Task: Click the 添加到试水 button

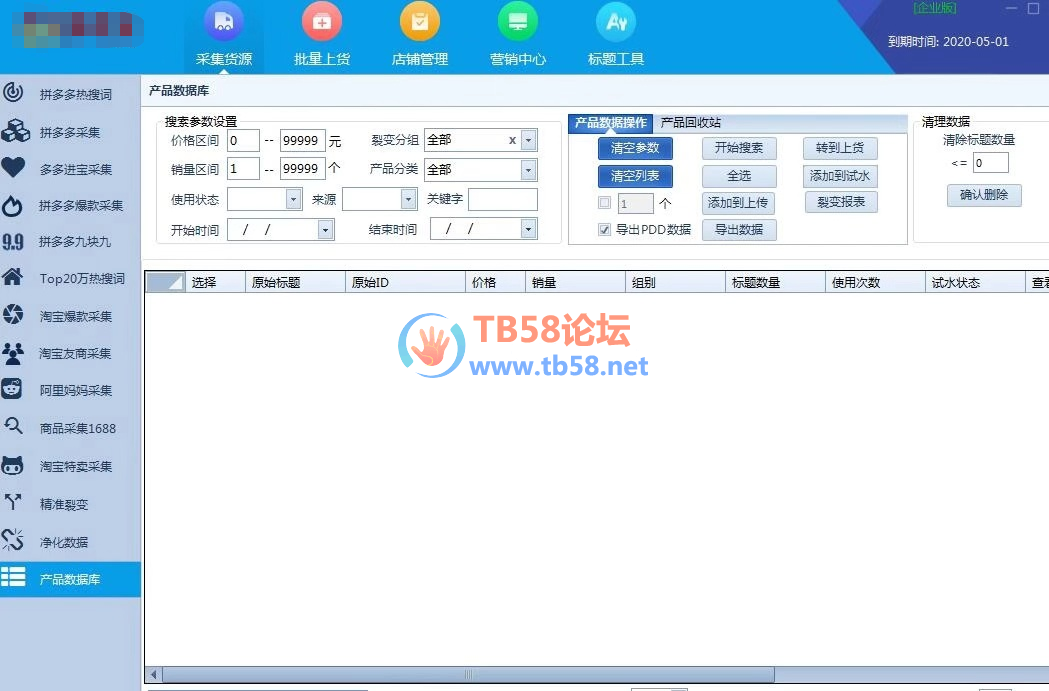Action: [x=840, y=176]
